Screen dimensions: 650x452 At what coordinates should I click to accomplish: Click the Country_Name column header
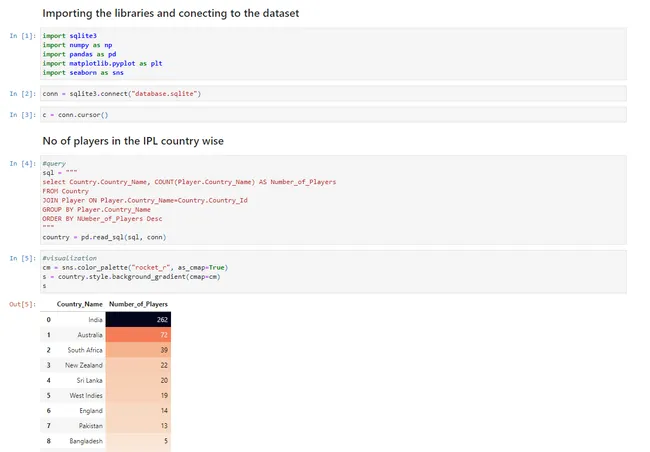[80, 304]
